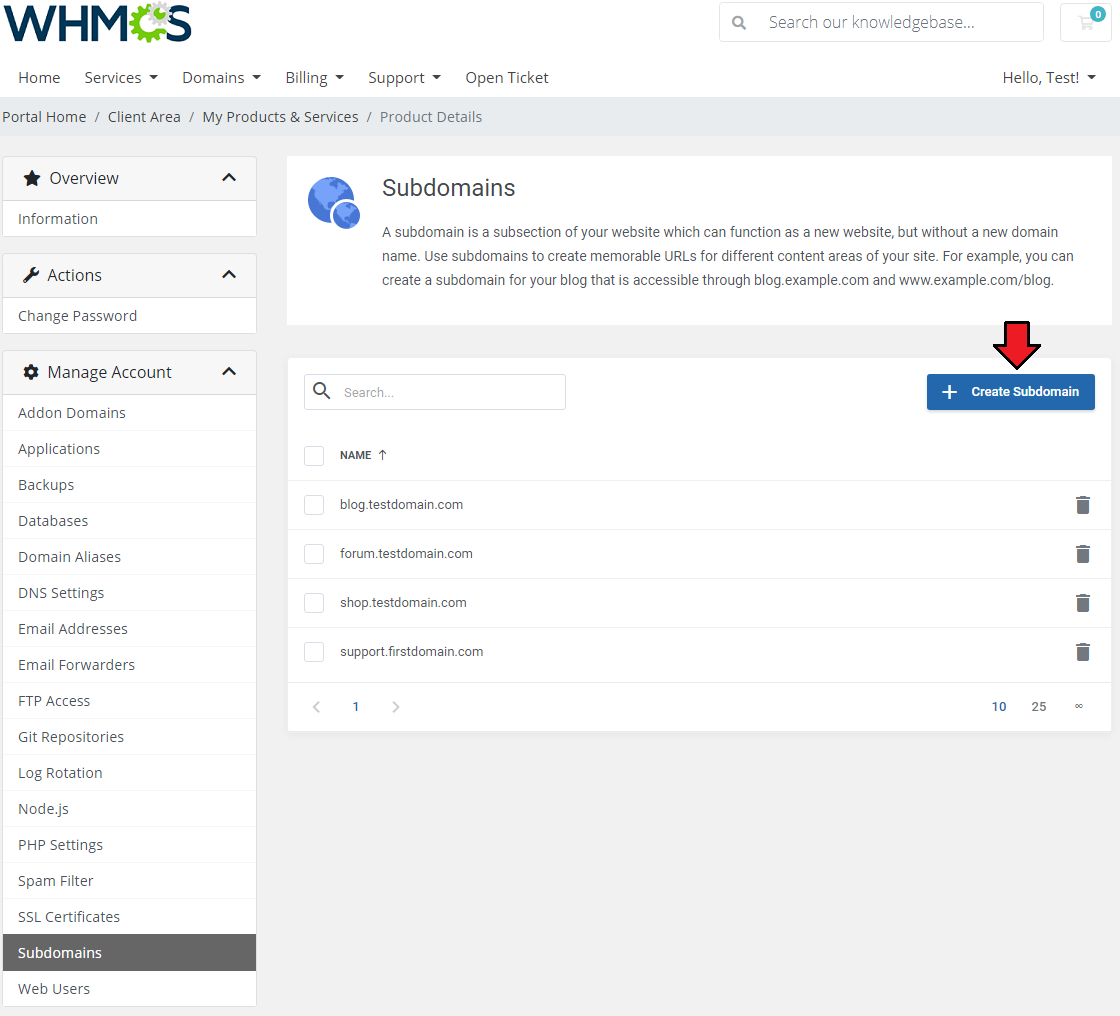Open Web Users in sidebar

point(129,989)
